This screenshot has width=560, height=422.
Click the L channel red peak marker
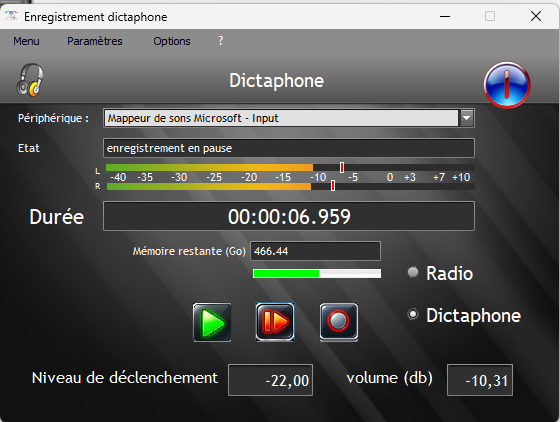[342, 167]
